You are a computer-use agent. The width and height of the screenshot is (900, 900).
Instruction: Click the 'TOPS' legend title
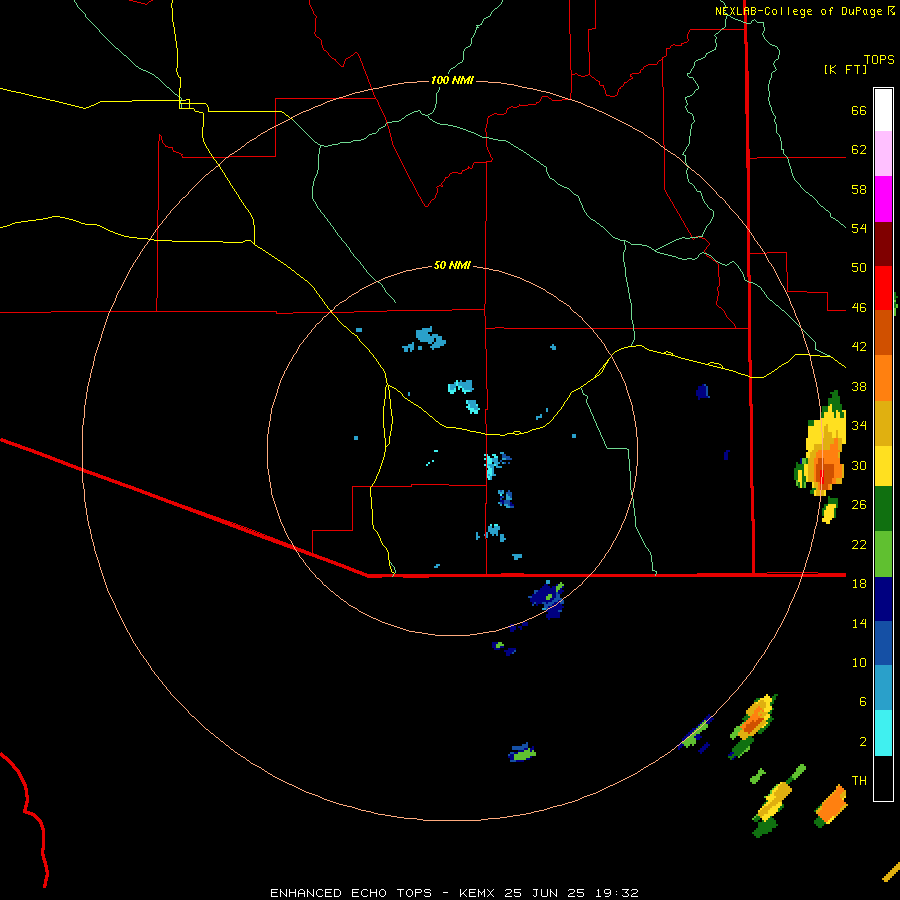[879, 59]
